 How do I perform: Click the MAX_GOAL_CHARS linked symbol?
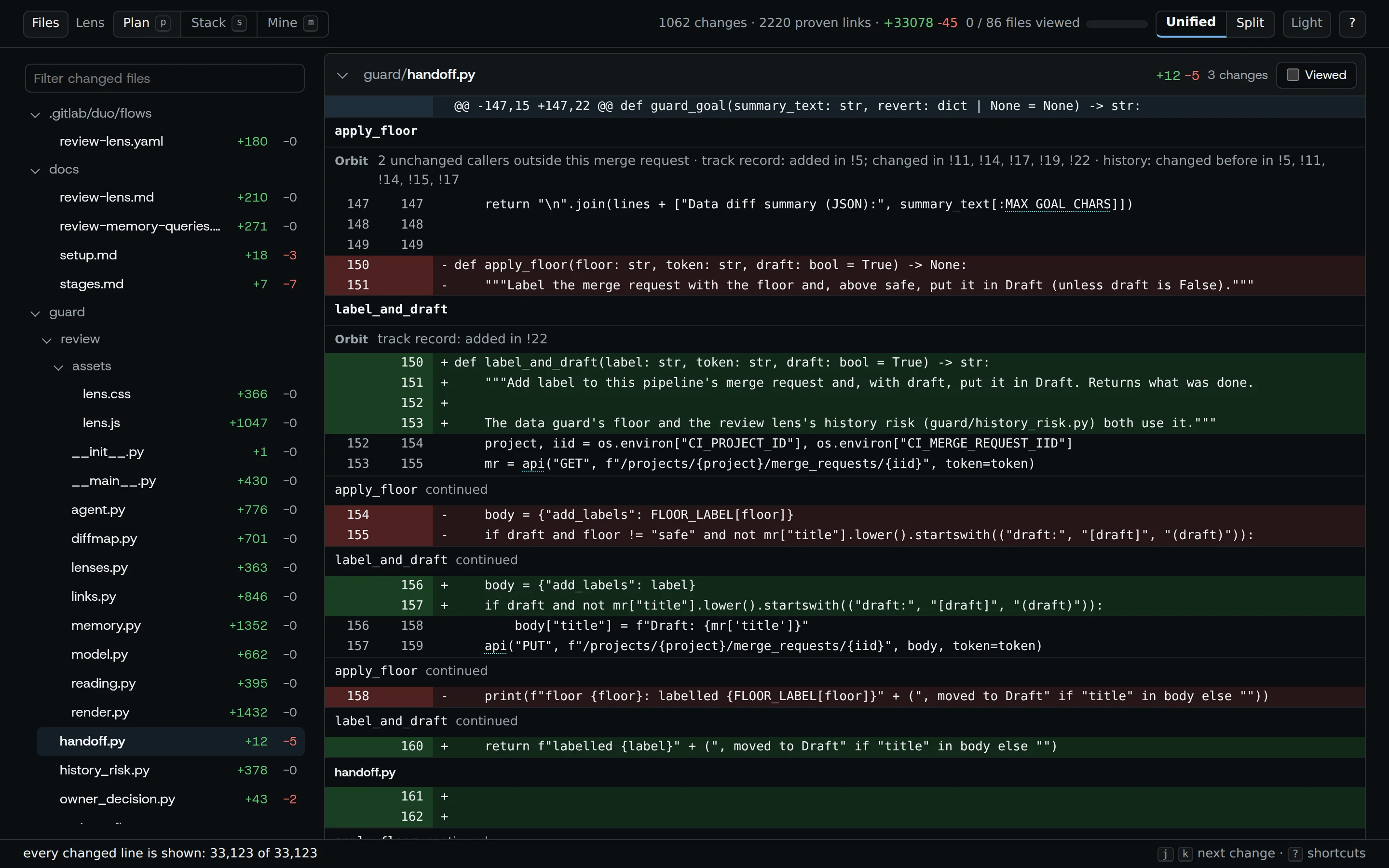pos(1057,204)
